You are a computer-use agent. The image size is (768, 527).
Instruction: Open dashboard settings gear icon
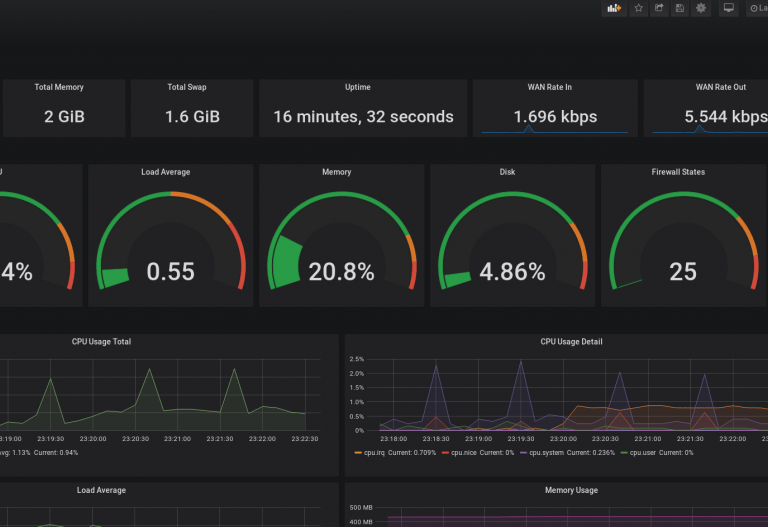point(701,8)
